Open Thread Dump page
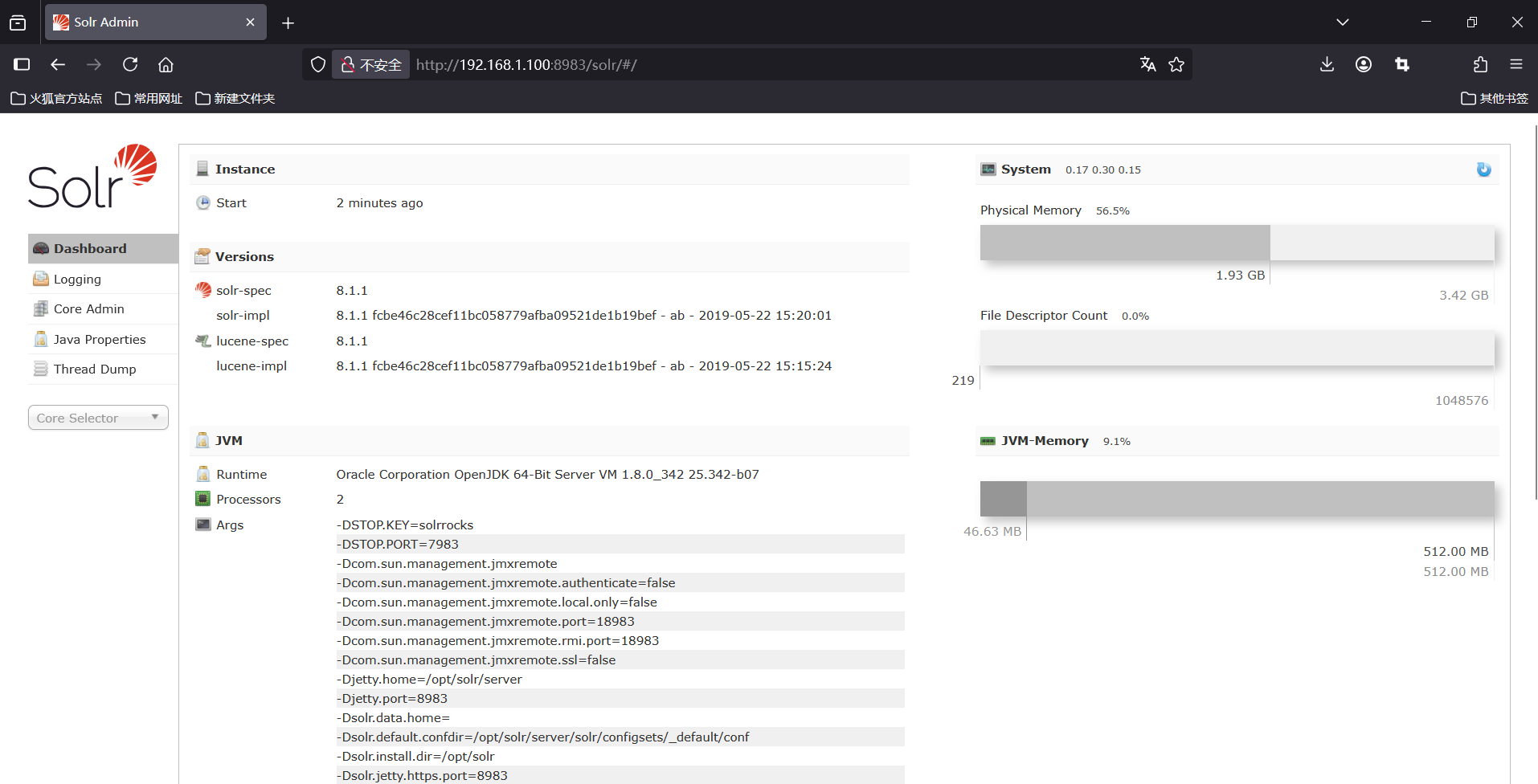Image resolution: width=1538 pixels, height=784 pixels. coord(103,369)
